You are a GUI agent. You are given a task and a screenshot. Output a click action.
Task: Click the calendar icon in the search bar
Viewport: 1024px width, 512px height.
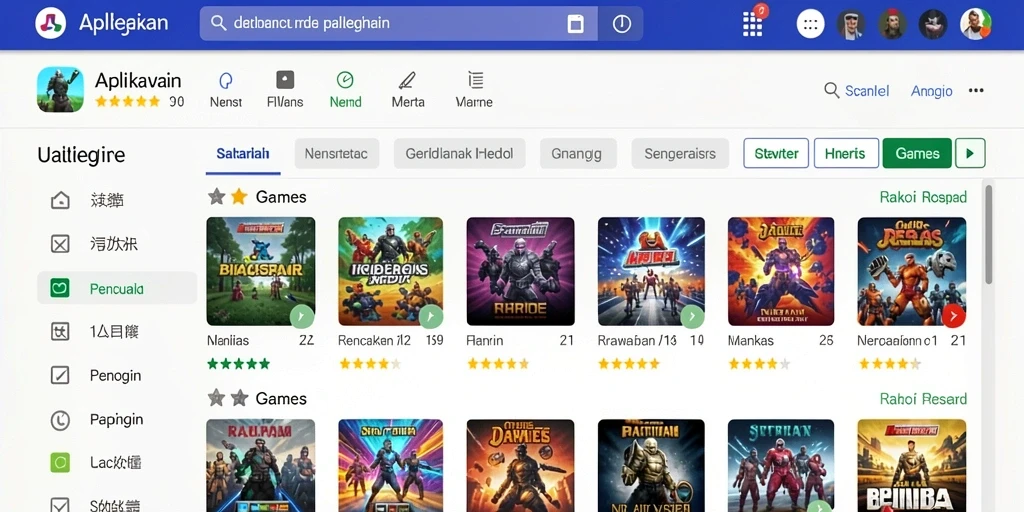[x=575, y=24]
